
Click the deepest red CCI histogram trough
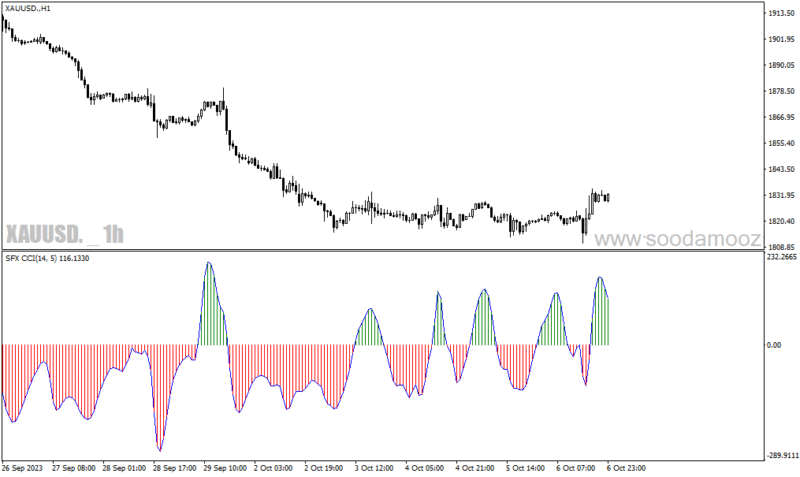click(160, 448)
